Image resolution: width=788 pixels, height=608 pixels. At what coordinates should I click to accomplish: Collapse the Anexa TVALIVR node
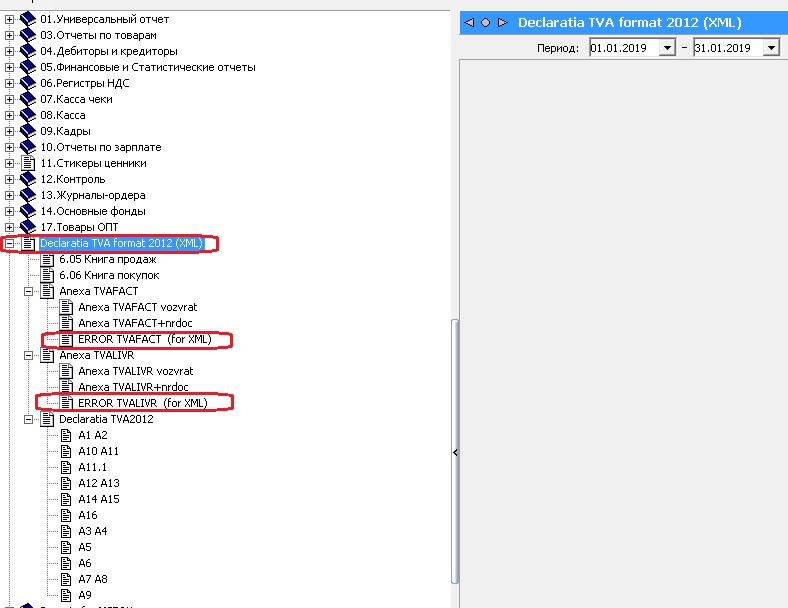point(29,355)
